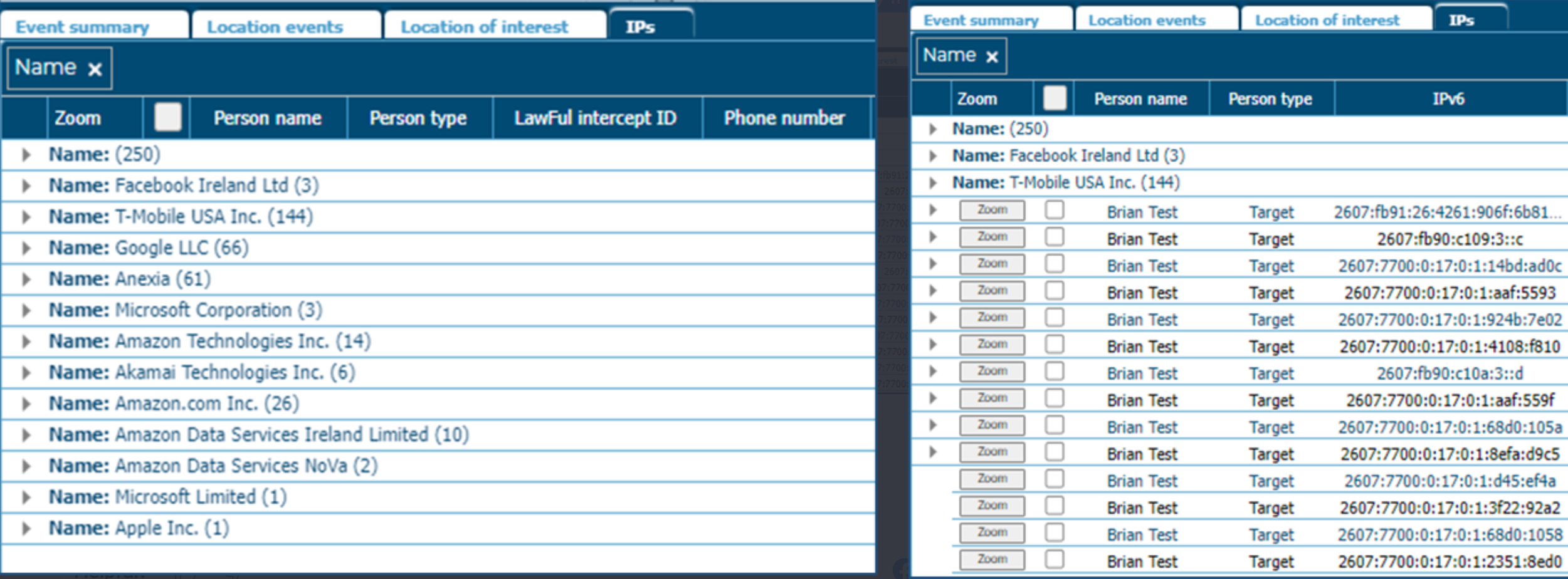Expand the Apple Inc. (1) group
Image resolution: width=1568 pixels, height=579 pixels.
[x=26, y=529]
